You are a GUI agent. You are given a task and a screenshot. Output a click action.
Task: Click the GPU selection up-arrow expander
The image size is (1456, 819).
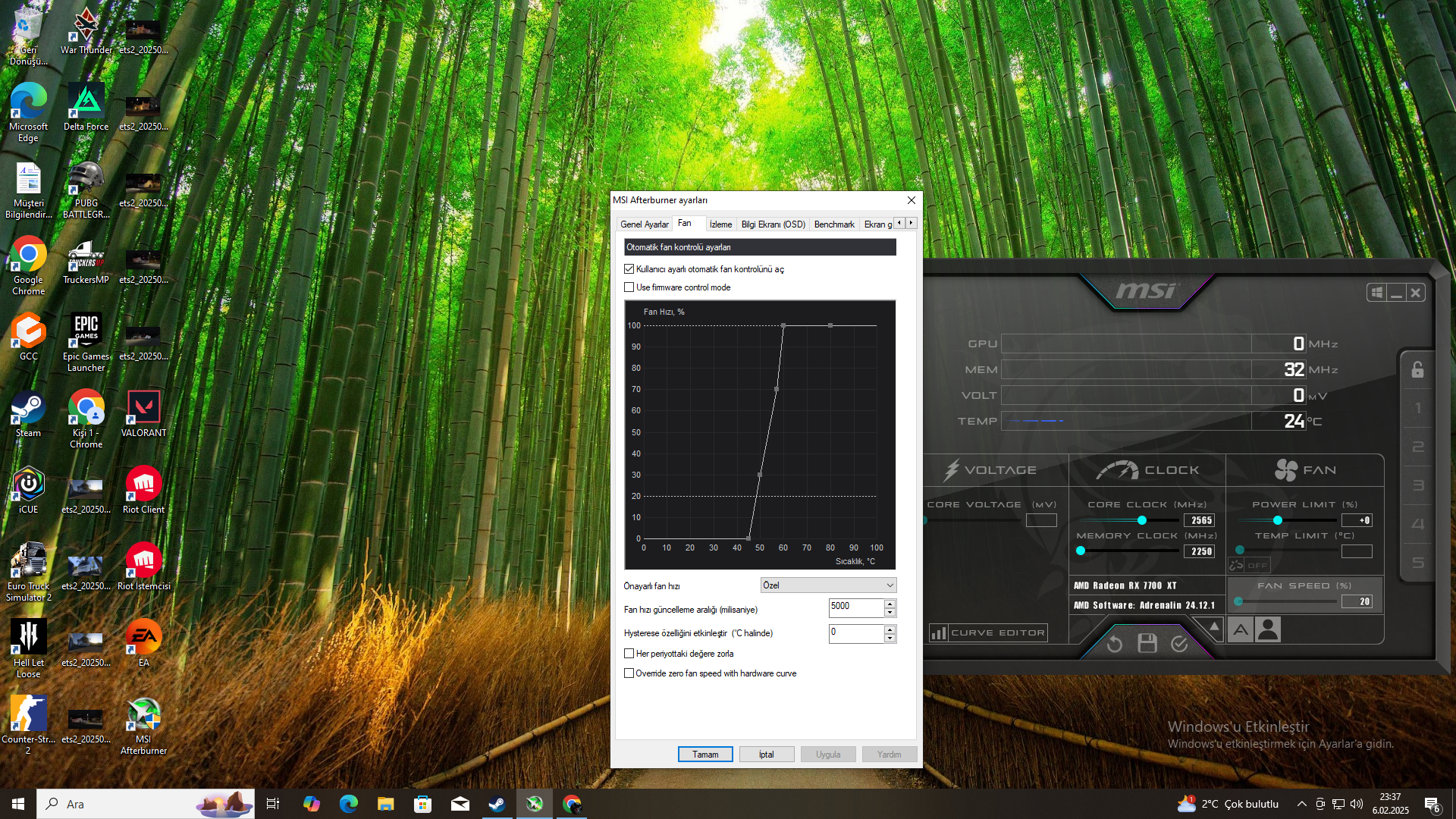[x=1214, y=626]
